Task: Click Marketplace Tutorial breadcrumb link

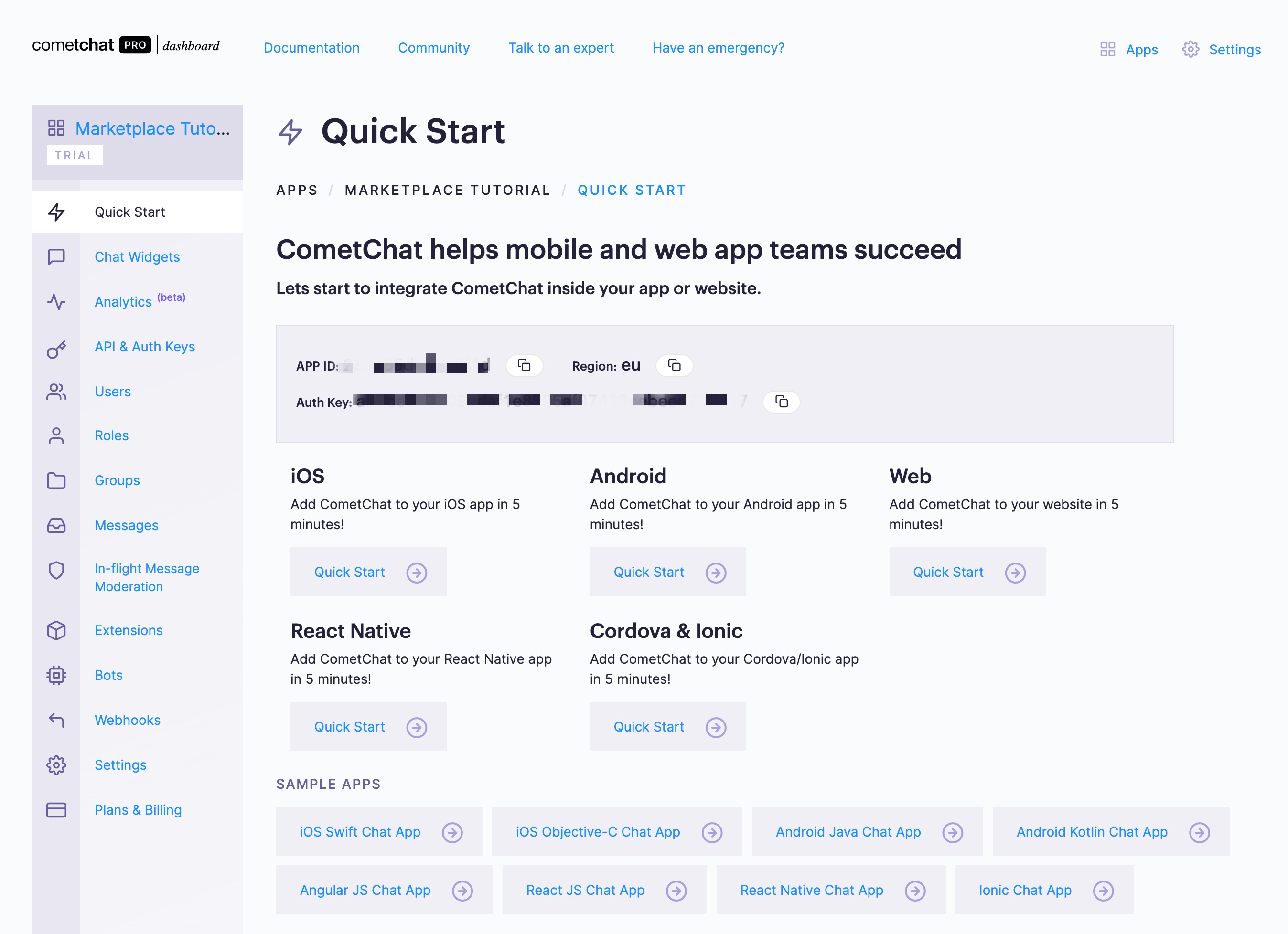Action: 447,190
